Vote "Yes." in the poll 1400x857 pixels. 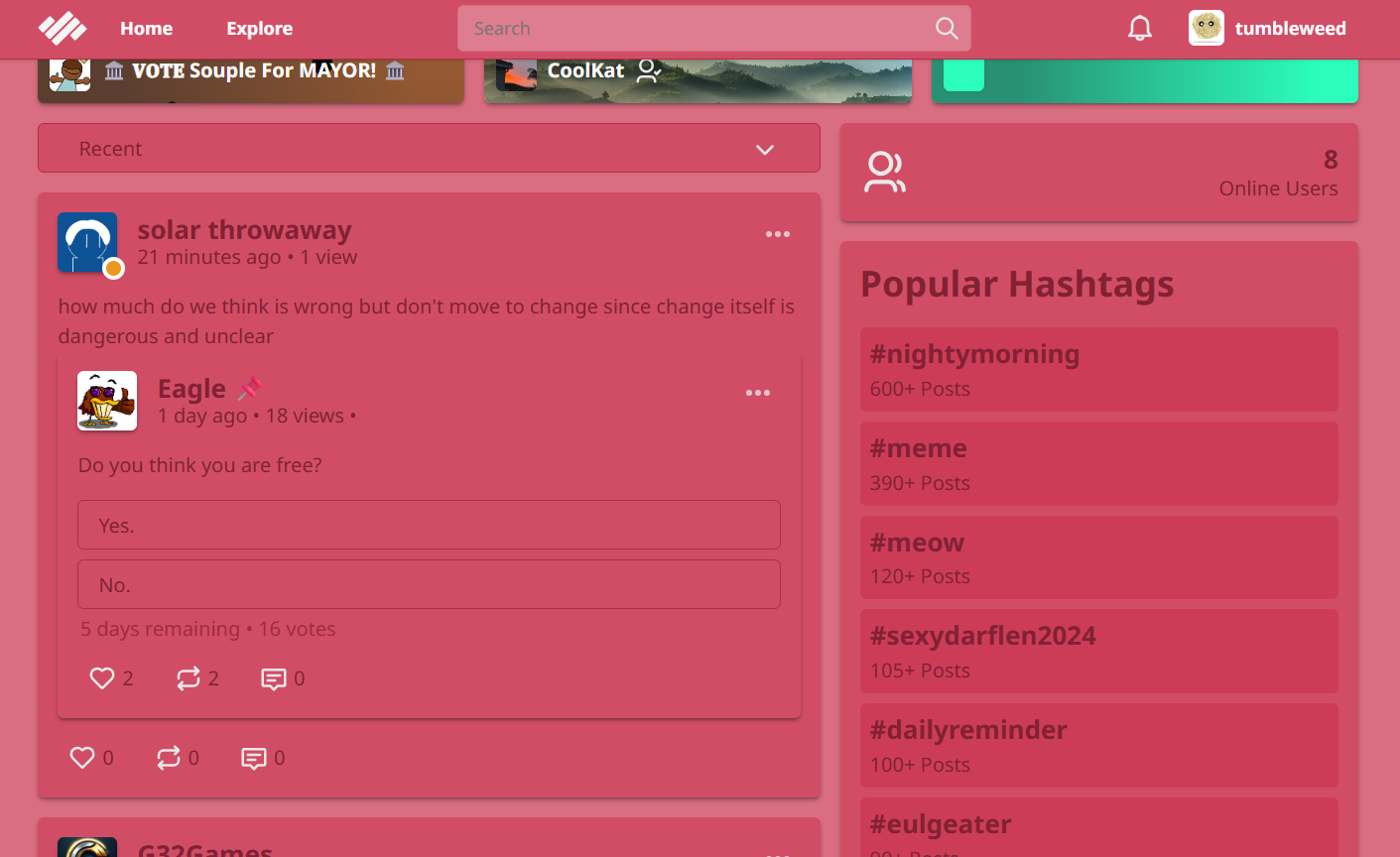[x=429, y=526]
